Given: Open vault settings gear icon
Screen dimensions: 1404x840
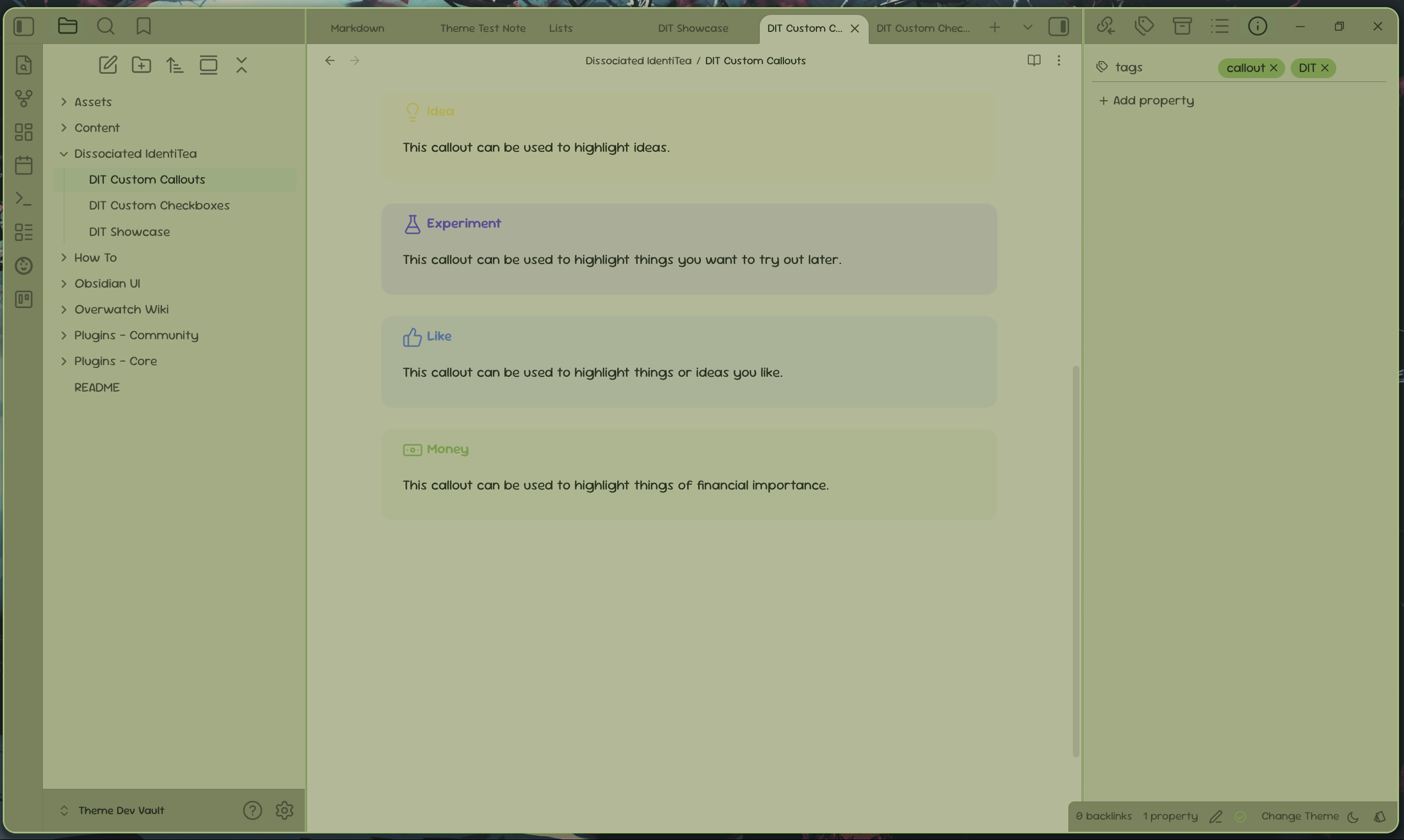Looking at the screenshot, I should (285, 810).
